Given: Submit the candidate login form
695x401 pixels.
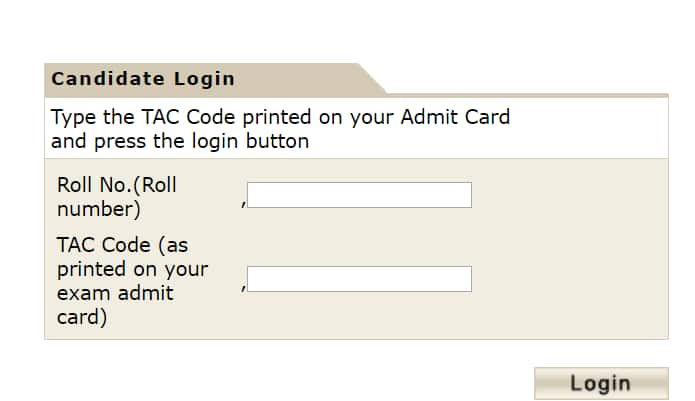Looking at the screenshot, I should pos(600,382).
